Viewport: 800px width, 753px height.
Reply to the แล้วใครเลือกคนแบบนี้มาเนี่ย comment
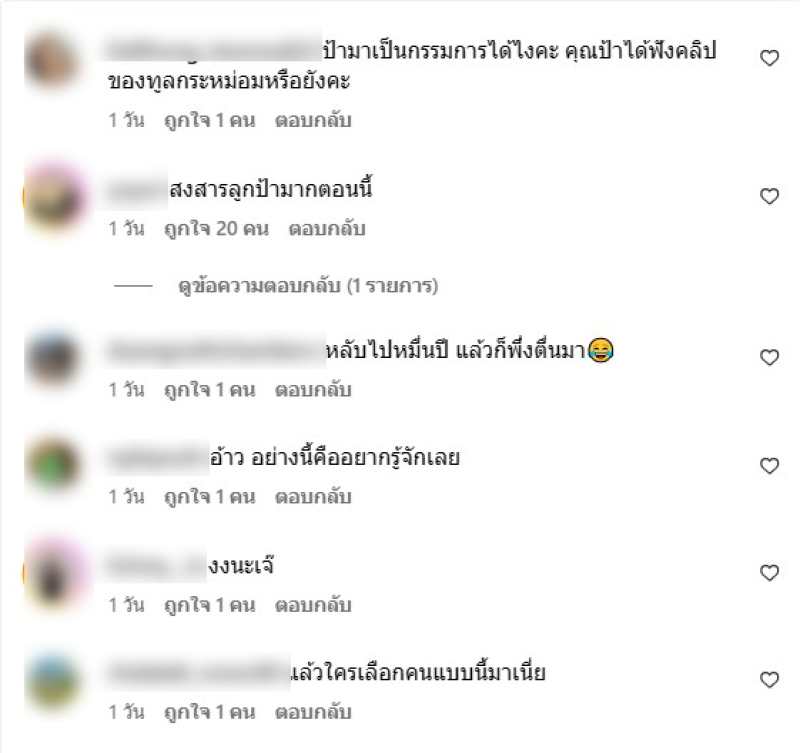(313, 712)
